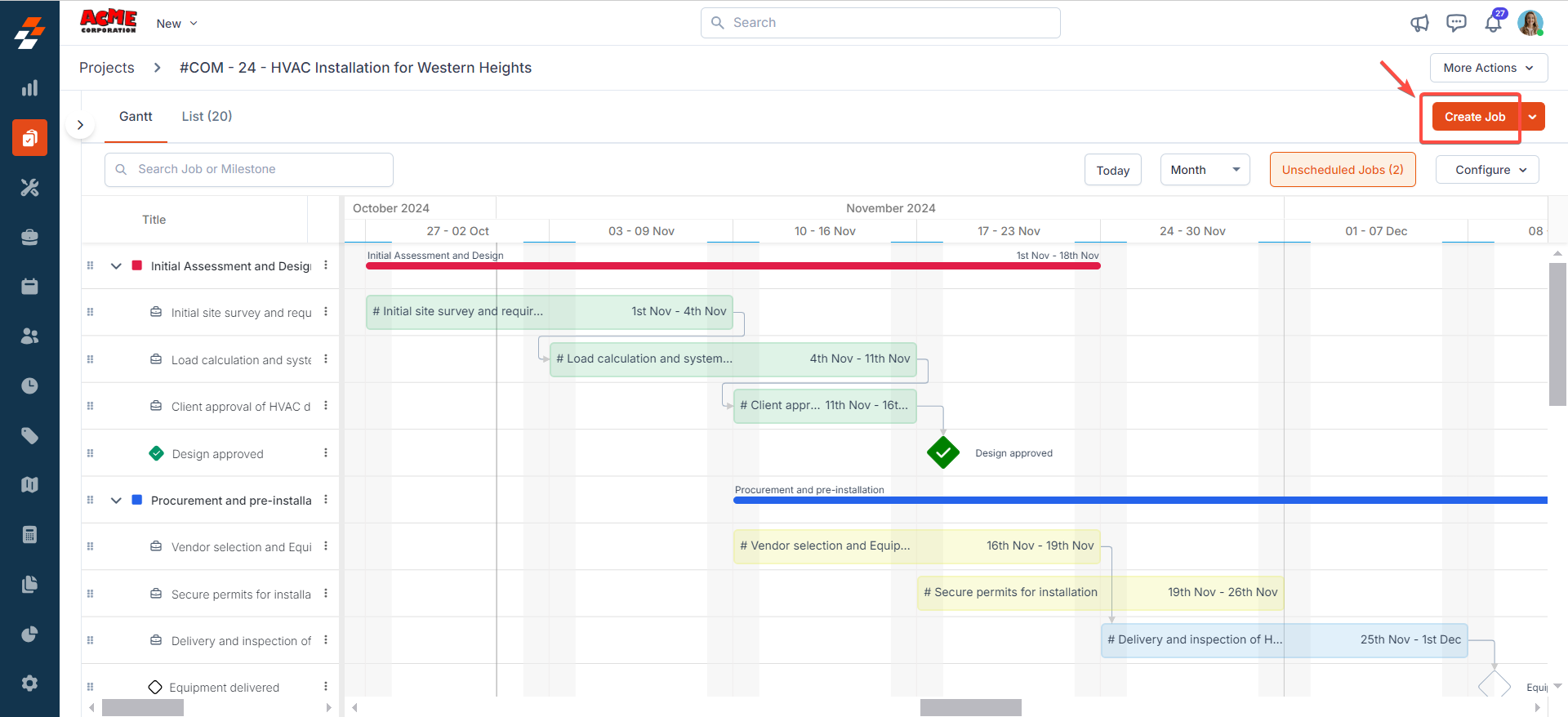Collapse the Procurement and pre-installation group
The height and width of the screenshot is (717, 1568).
(x=116, y=501)
